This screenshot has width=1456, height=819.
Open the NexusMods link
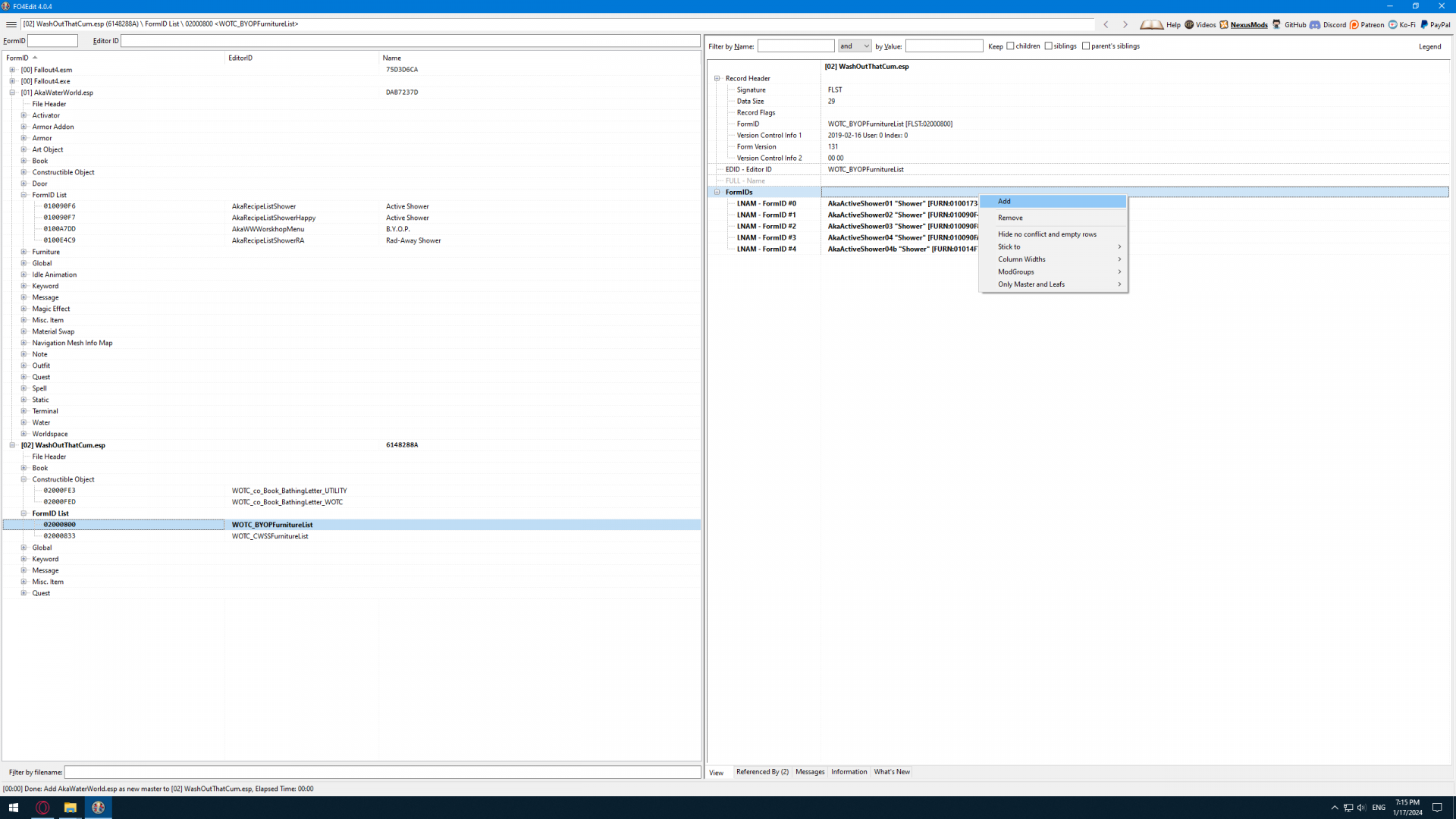[1248, 24]
